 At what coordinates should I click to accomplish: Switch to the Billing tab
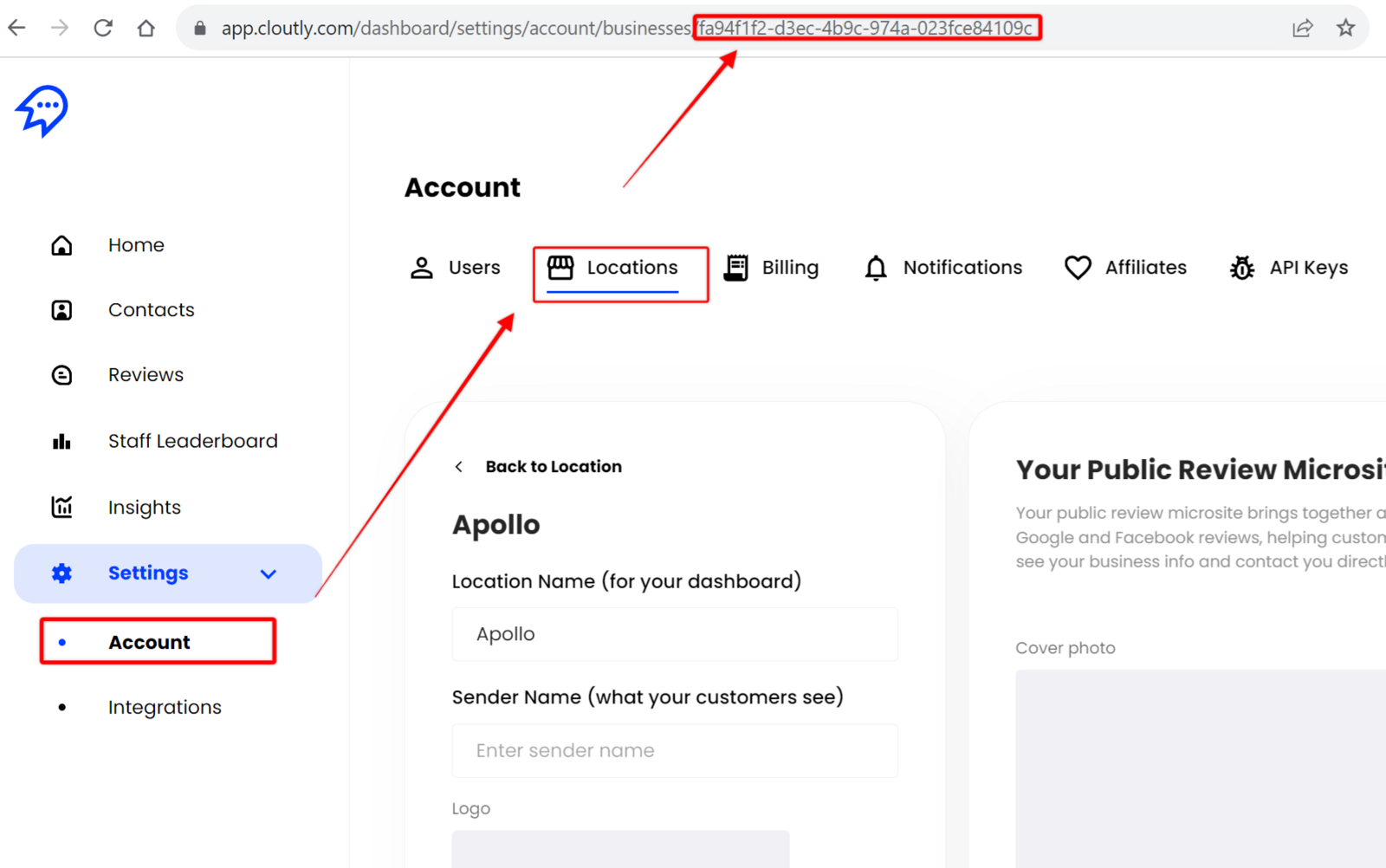772,268
